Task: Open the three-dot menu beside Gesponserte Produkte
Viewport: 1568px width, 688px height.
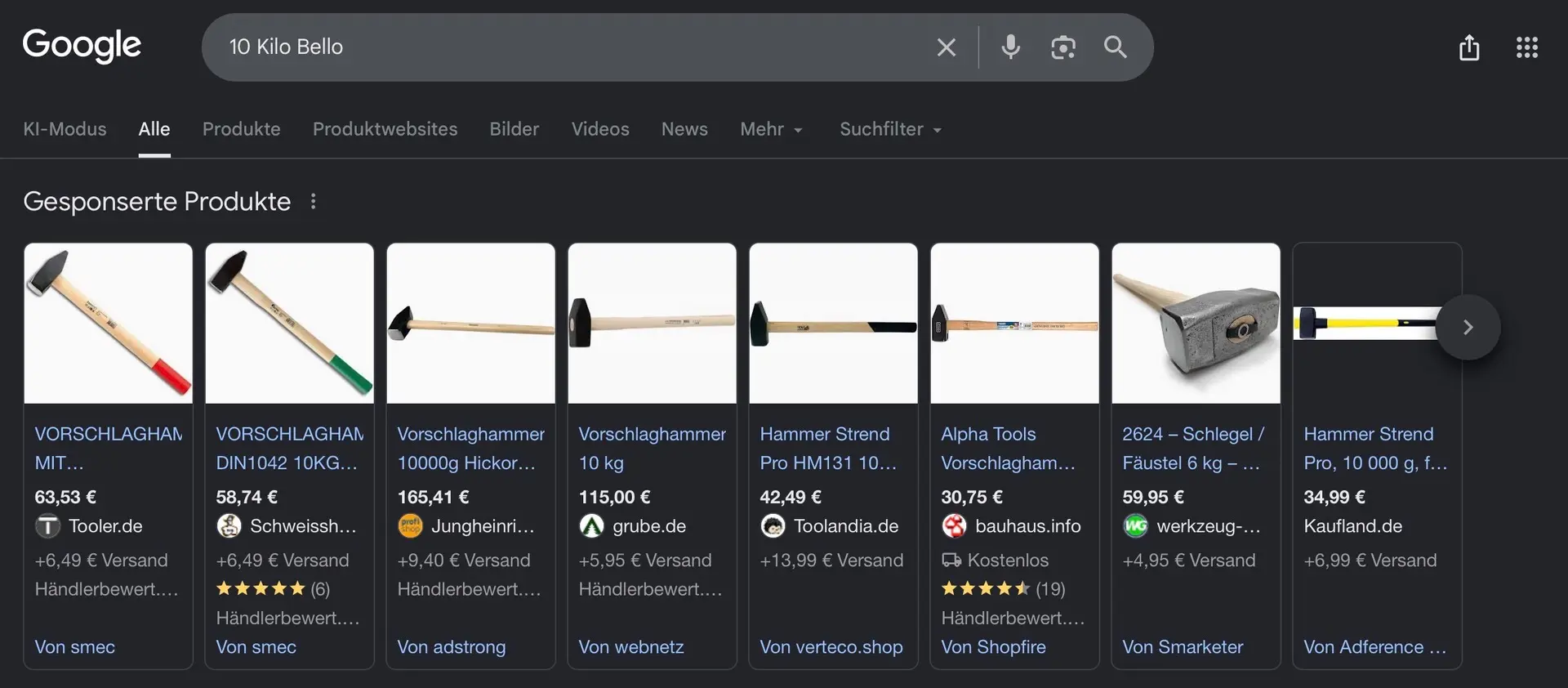Action: point(313,201)
